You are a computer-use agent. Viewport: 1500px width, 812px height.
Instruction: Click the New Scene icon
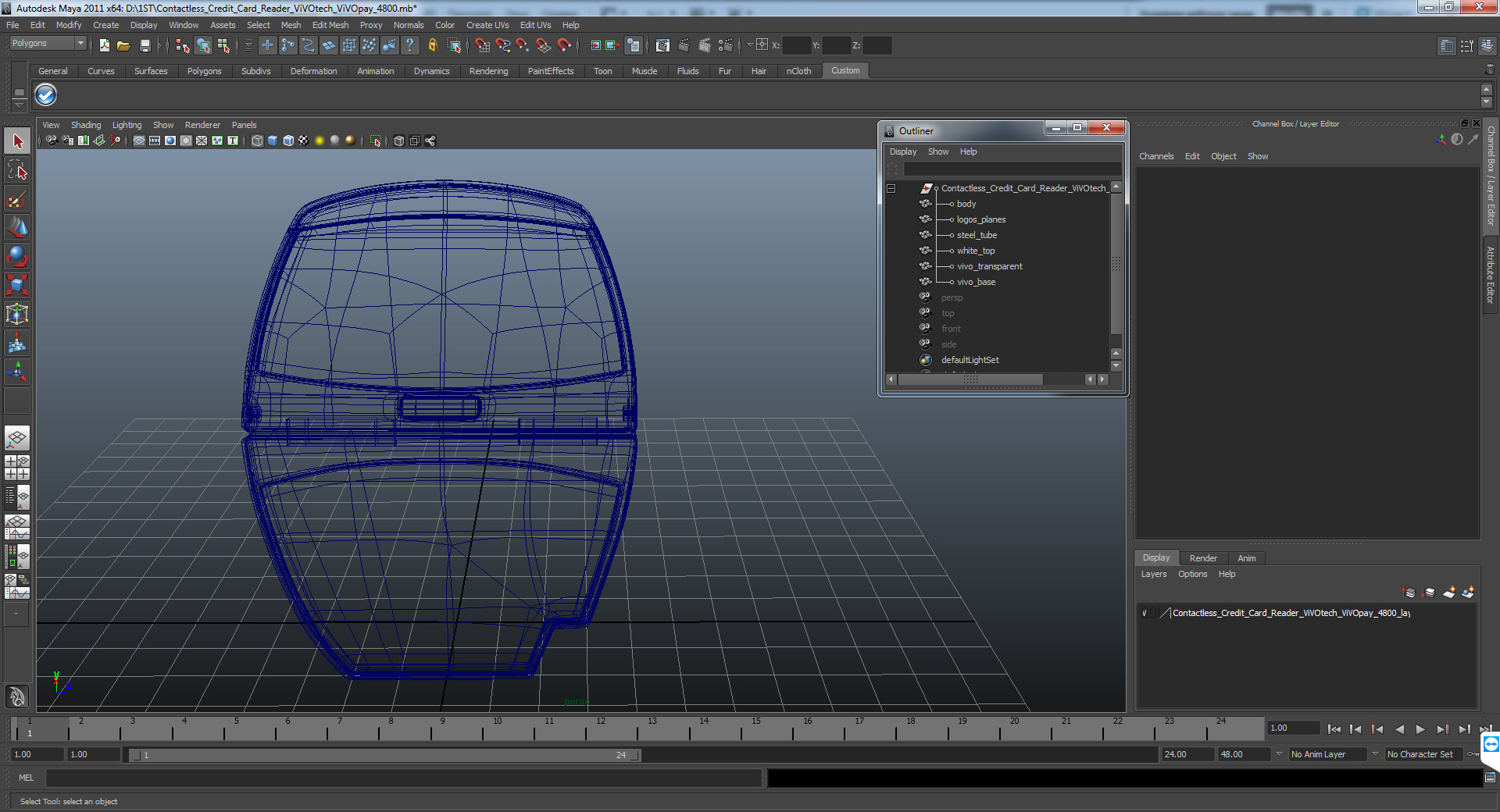pyautogui.click(x=104, y=45)
